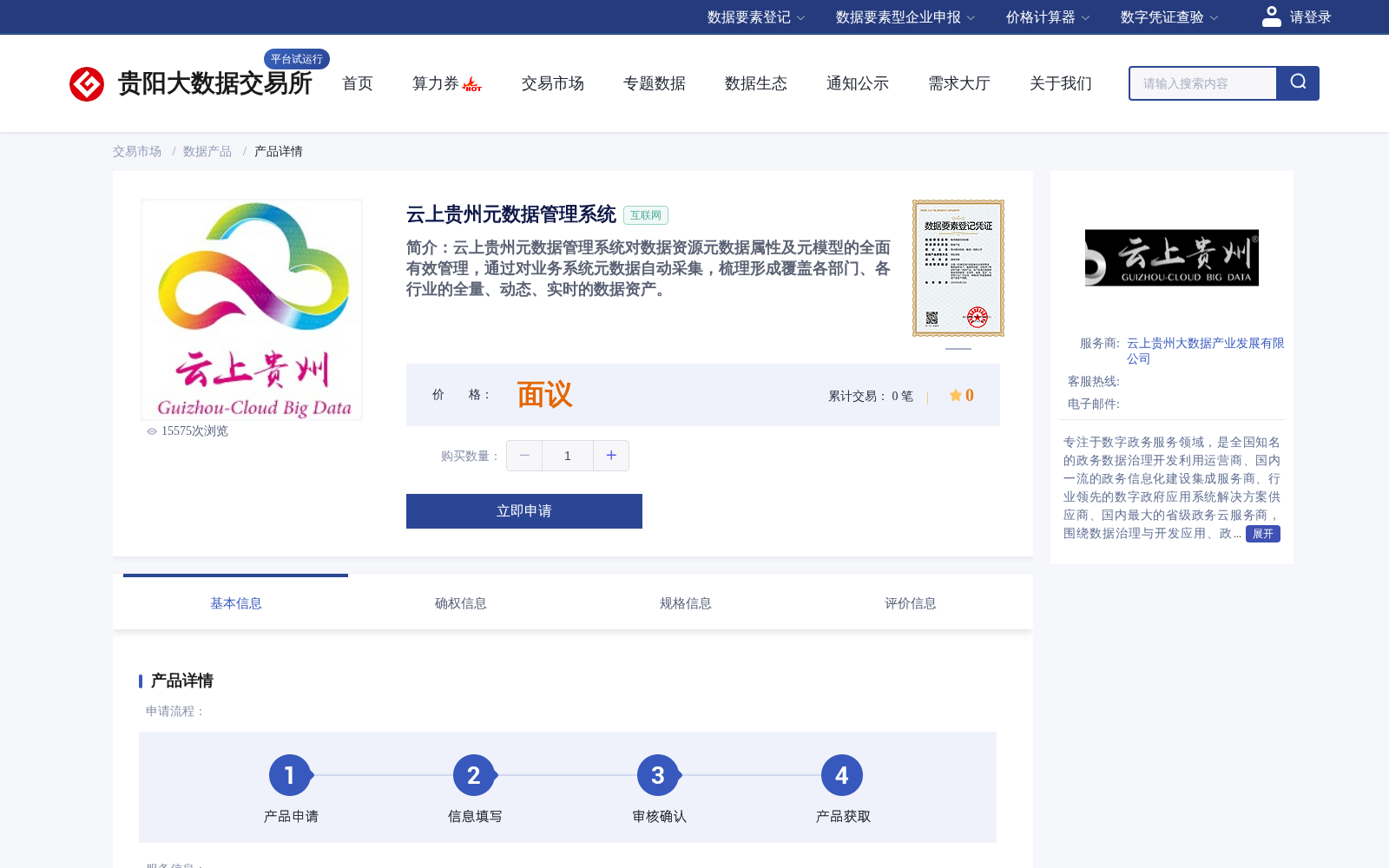1389x868 pixels.
Task: Click the user avatar login icon
Action: point(1271,16)
